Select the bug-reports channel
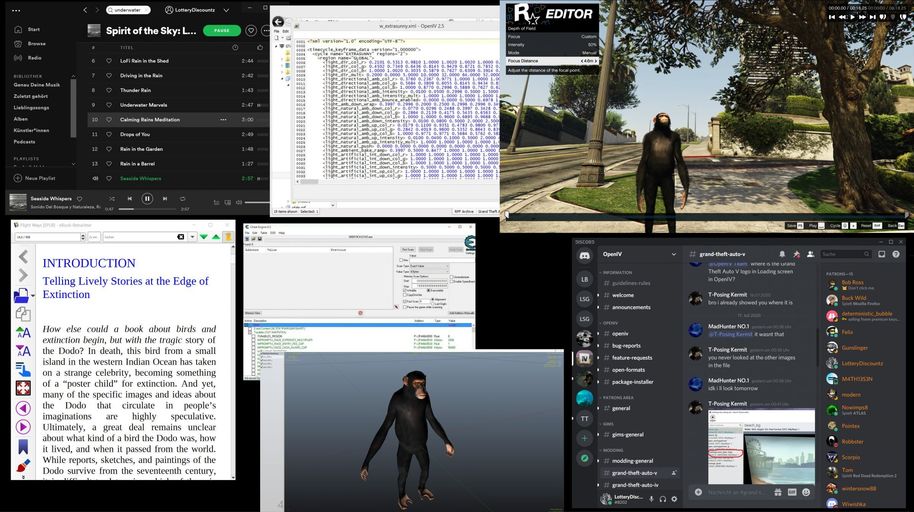Screen dimensions: 914x512 [x=626, y=345]
